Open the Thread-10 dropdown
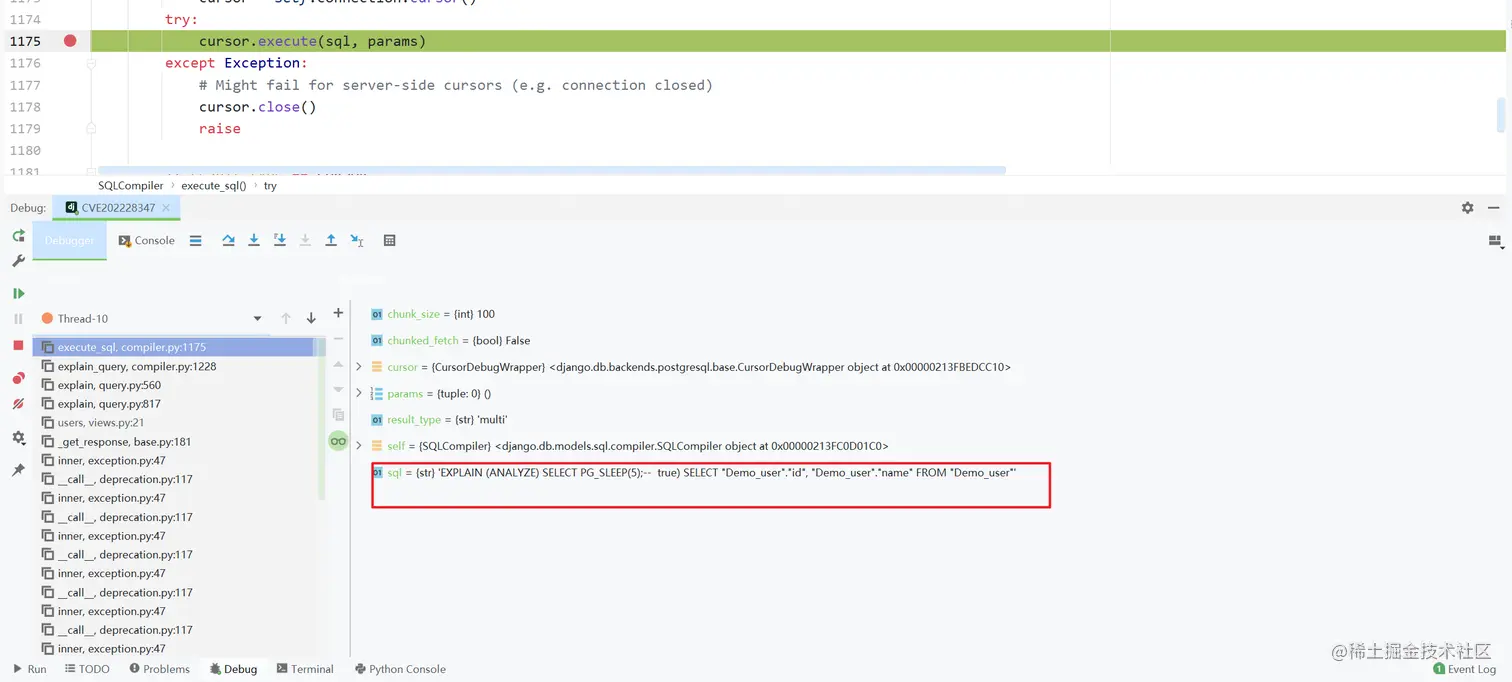Image resolution: width=1512 pixels, height=682 pixels. pos(257,319)
